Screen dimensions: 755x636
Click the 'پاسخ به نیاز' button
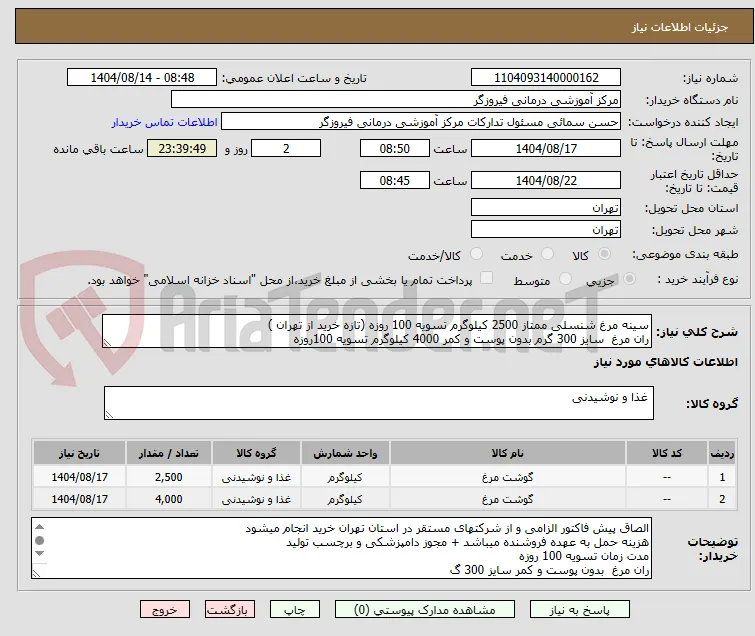(x=580, y=610)
